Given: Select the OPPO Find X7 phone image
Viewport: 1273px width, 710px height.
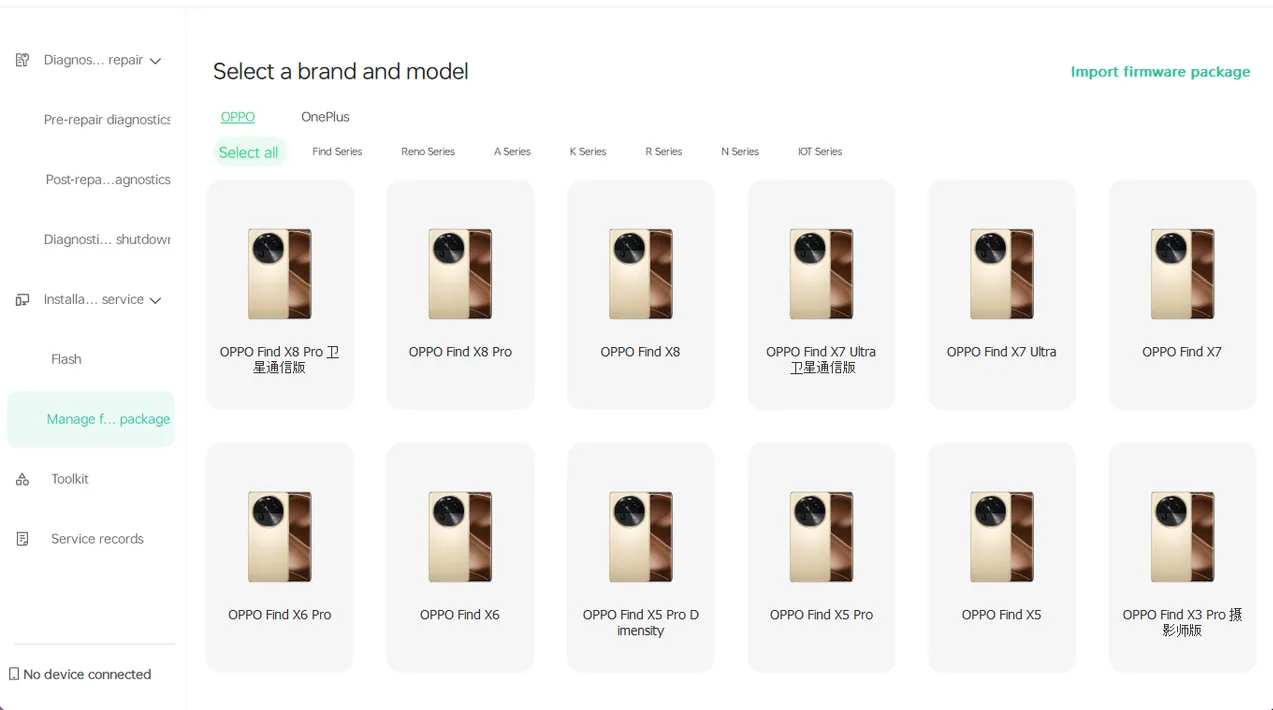Looking at the screenshot, I should 1182,274.
